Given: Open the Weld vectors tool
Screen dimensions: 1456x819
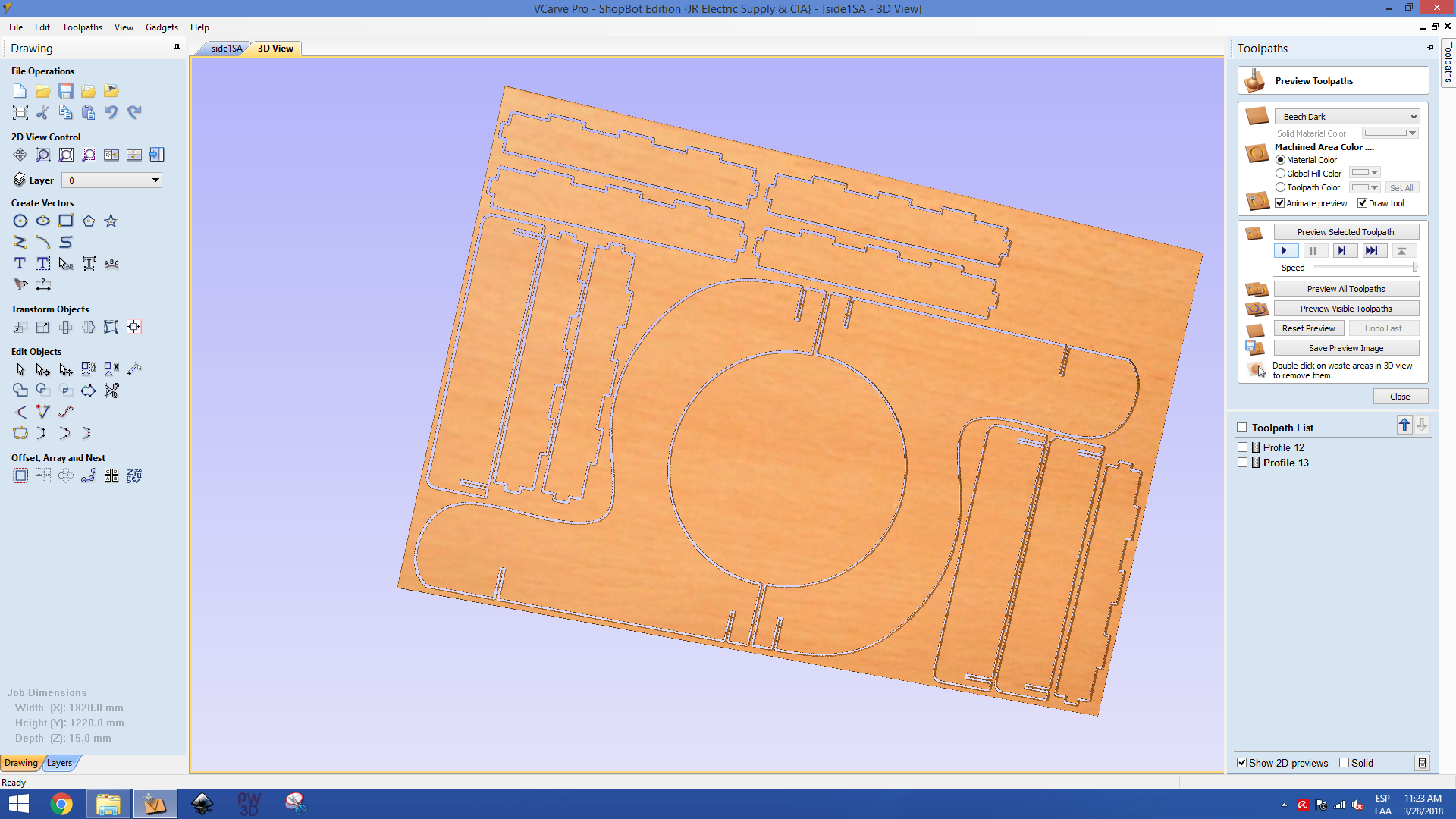Looking at the screenshot, I should (20, 391).
